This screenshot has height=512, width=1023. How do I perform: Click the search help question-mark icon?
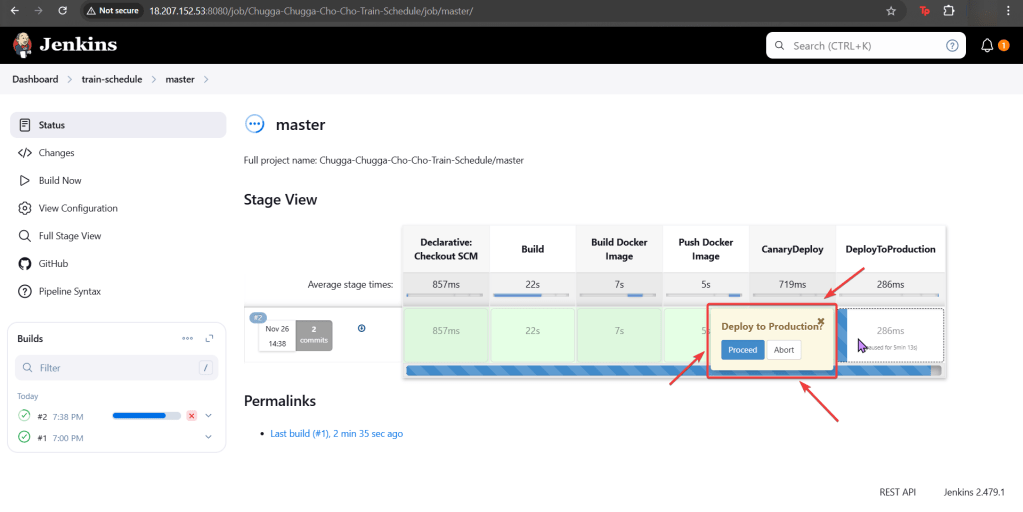tap(952, 46)
